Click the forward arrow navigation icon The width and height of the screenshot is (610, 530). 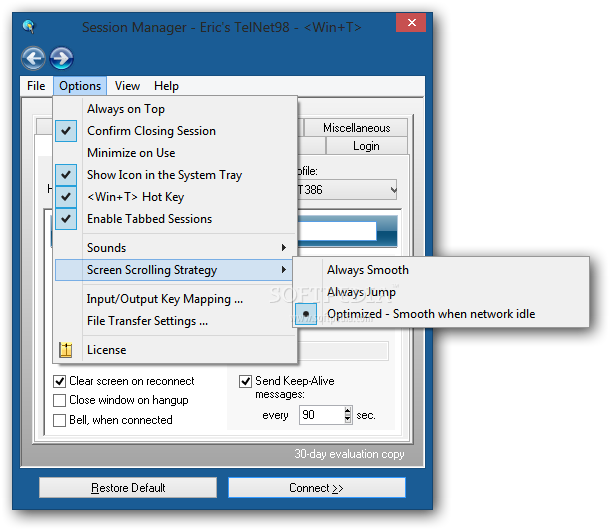(61, 58)
